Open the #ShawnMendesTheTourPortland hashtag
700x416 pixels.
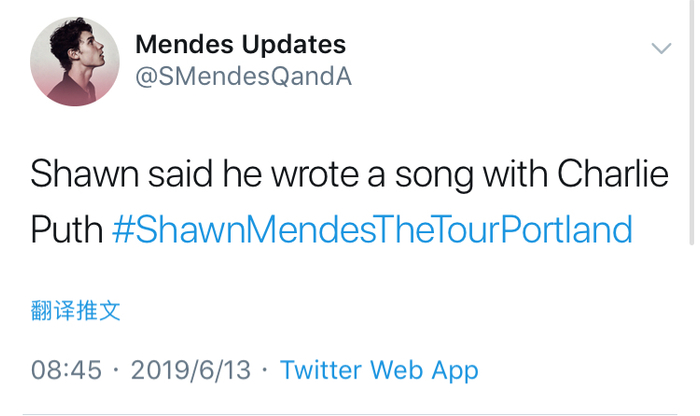(373, 230)
